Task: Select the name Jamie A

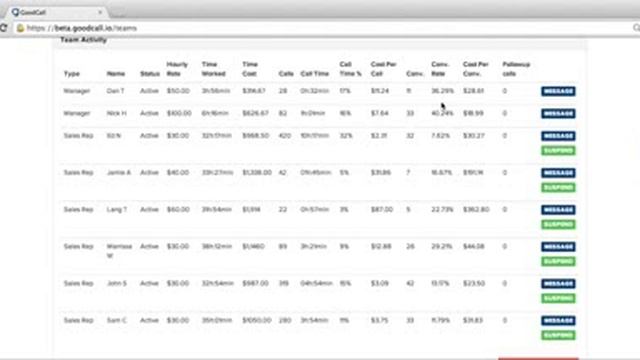Action: pos(119,173)
